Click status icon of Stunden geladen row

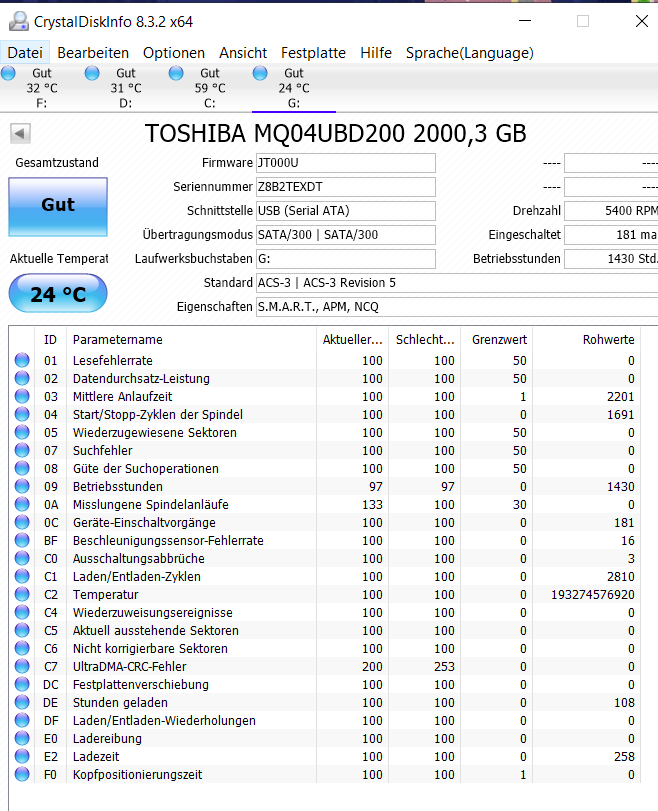pos(22,702)
